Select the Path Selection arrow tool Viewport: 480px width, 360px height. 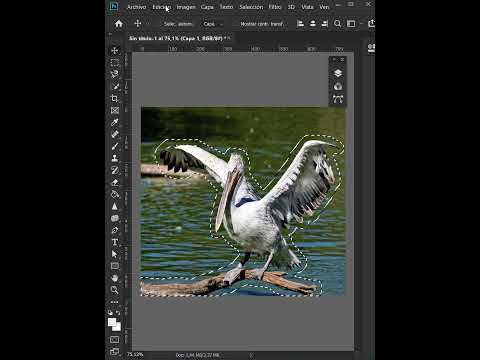(115, 254)
